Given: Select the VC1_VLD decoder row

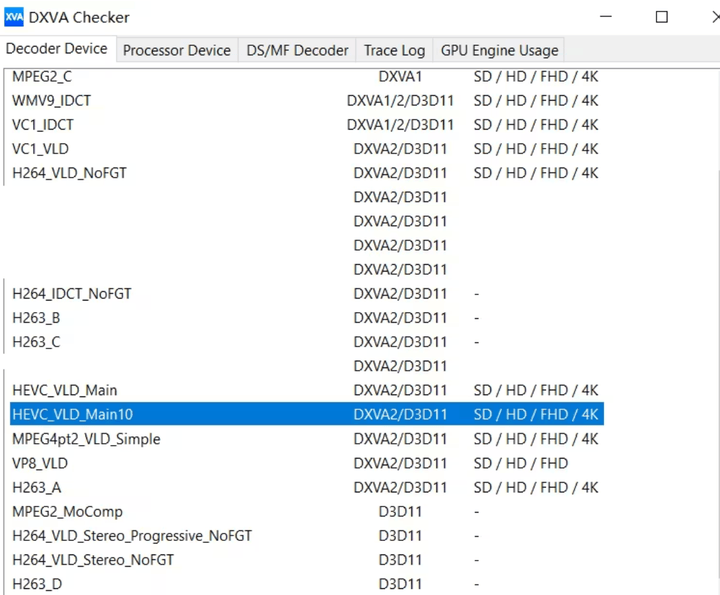Looking at the screenshot, I should (307, 149).
